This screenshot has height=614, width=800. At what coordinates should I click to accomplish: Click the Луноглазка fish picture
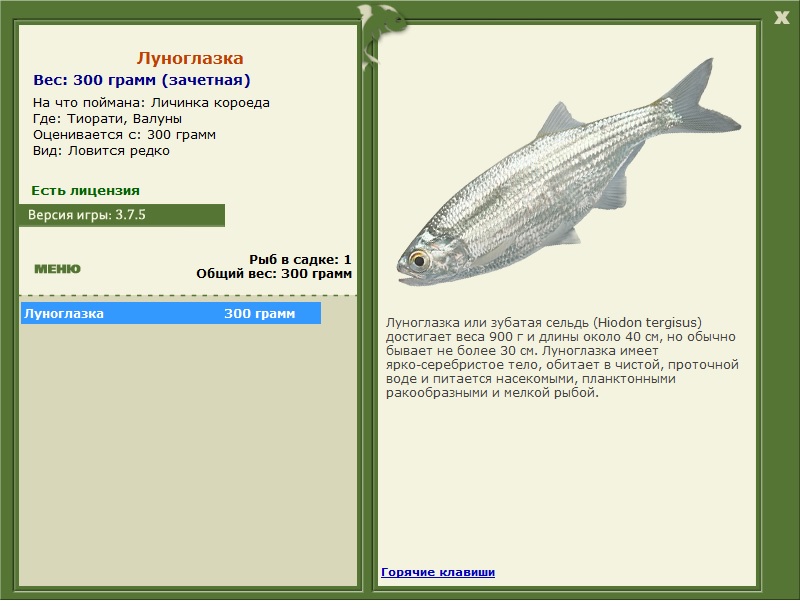568,173
